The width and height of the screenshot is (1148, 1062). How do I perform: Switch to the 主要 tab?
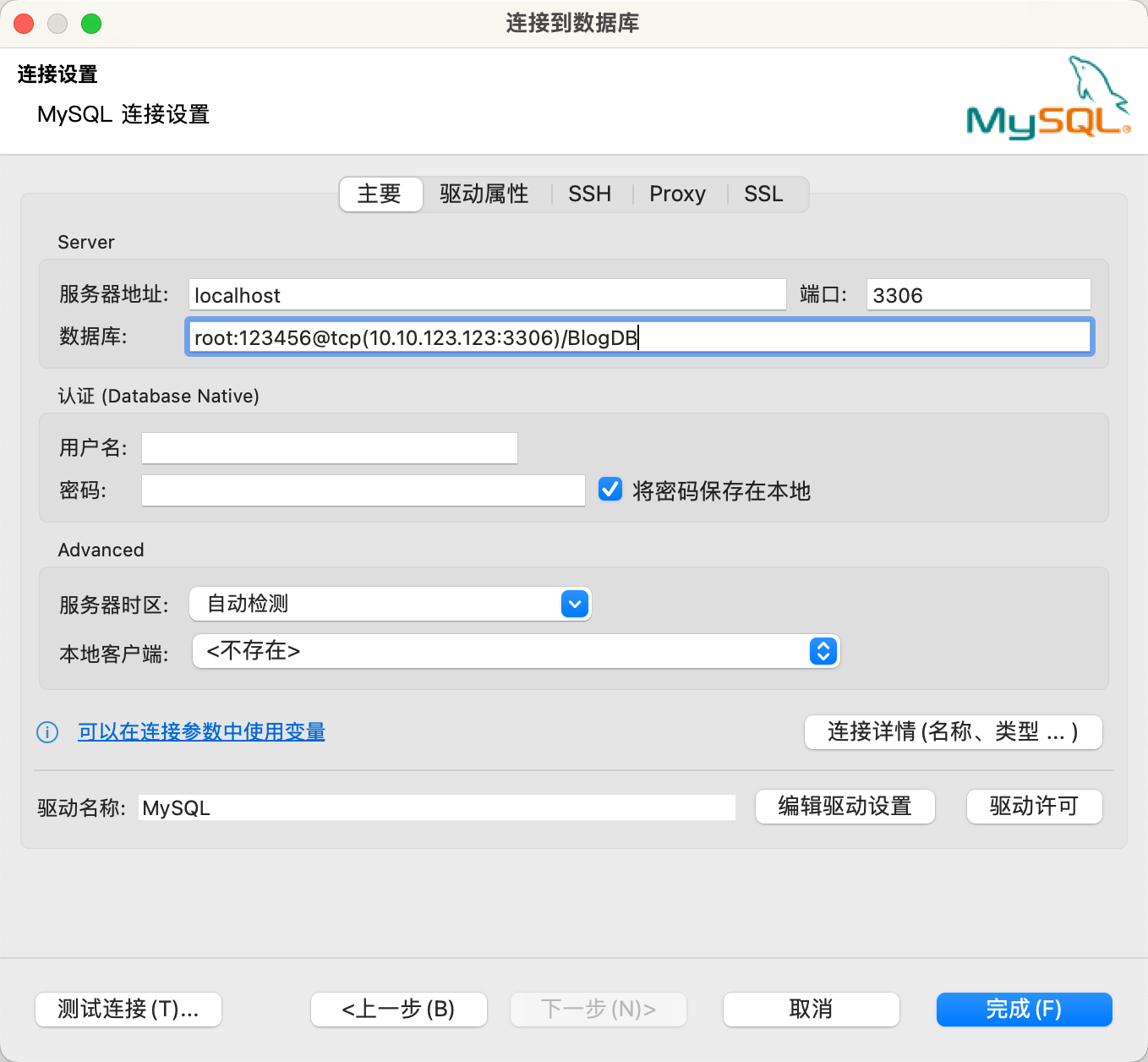(380, 194)
